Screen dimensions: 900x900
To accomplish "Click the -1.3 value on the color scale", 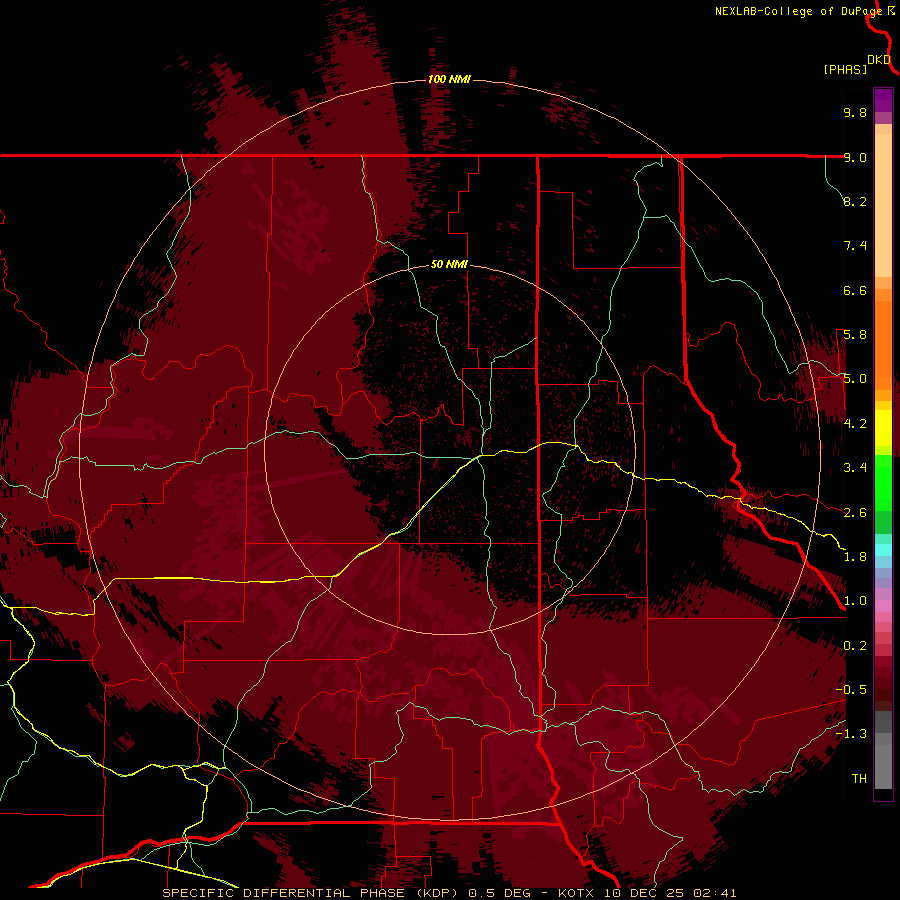I will coord(851,734).
